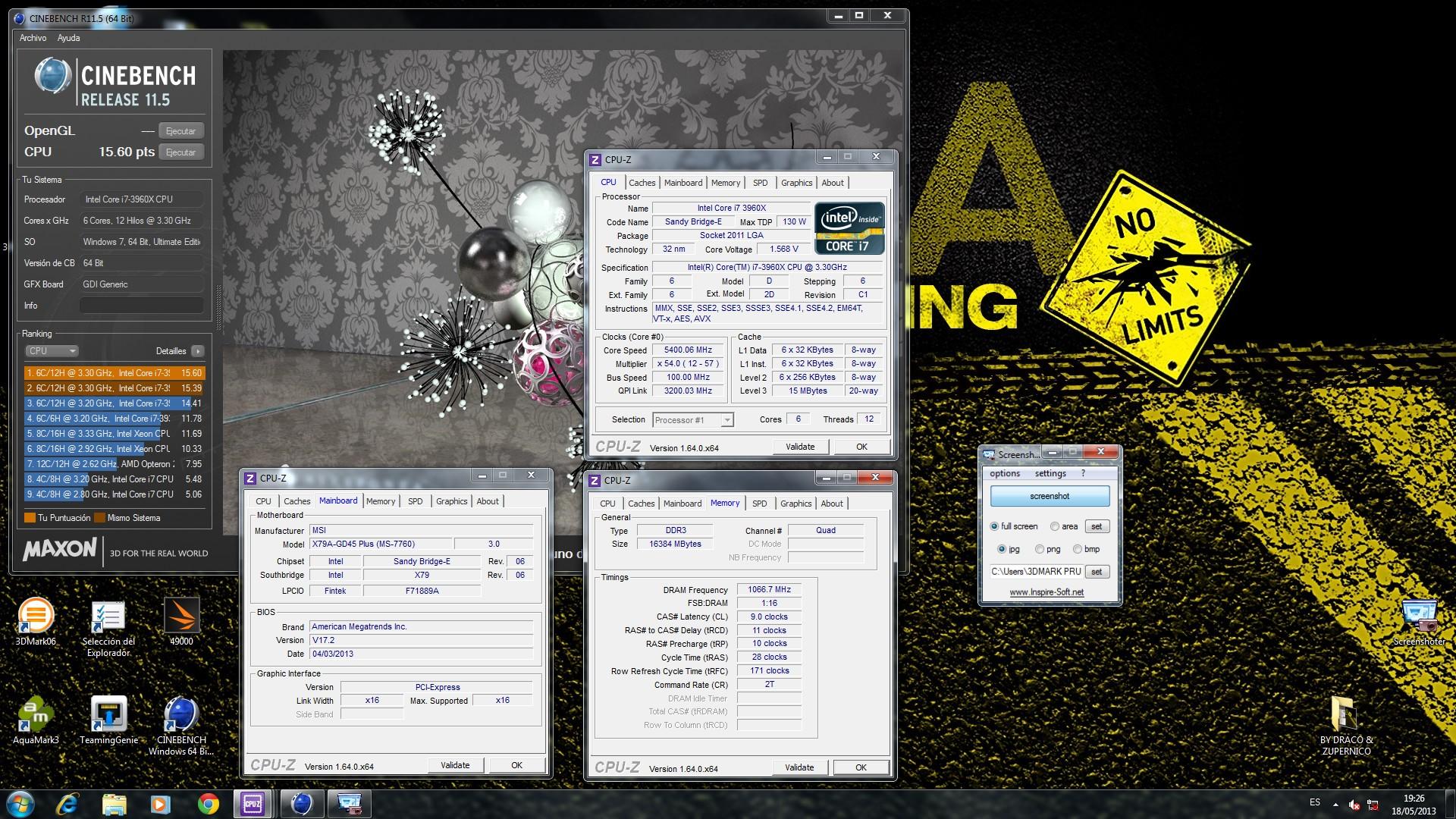Run the CPU test with Ejecutar

coord(180,152)
